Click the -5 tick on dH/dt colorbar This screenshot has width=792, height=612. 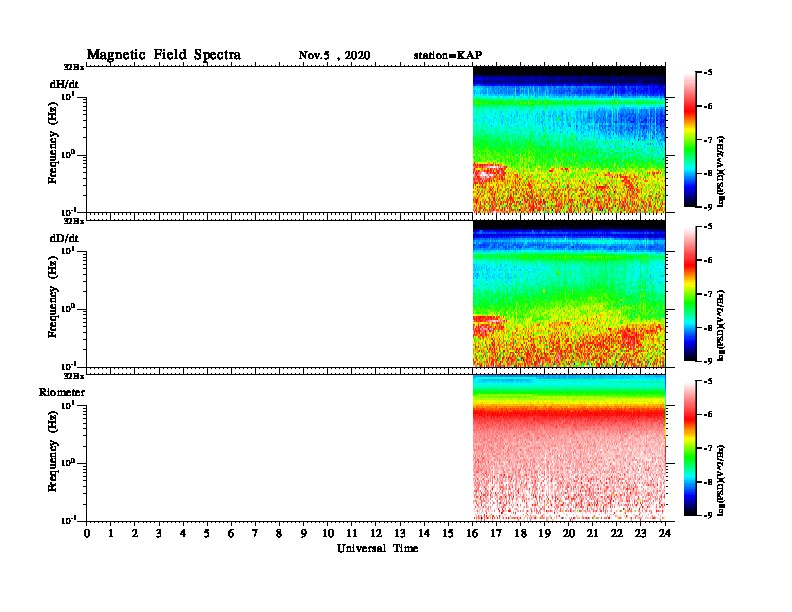click(x=708, y=73)
